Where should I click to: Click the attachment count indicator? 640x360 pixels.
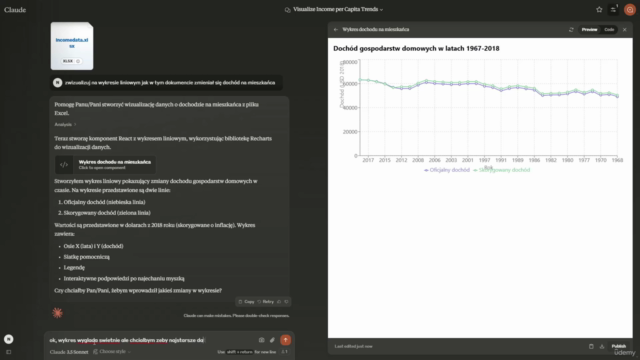pyautogui.click(x=284, y=351)
